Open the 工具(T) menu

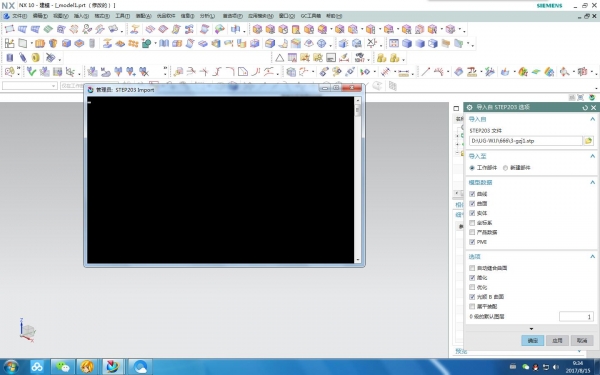click(x=122, y=16)
